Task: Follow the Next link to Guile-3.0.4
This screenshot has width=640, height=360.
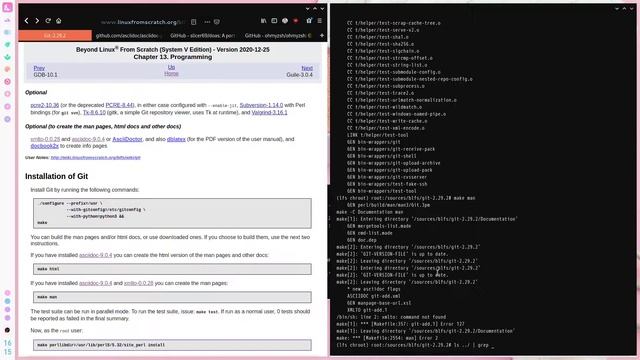Action: (x=307, y=68)
